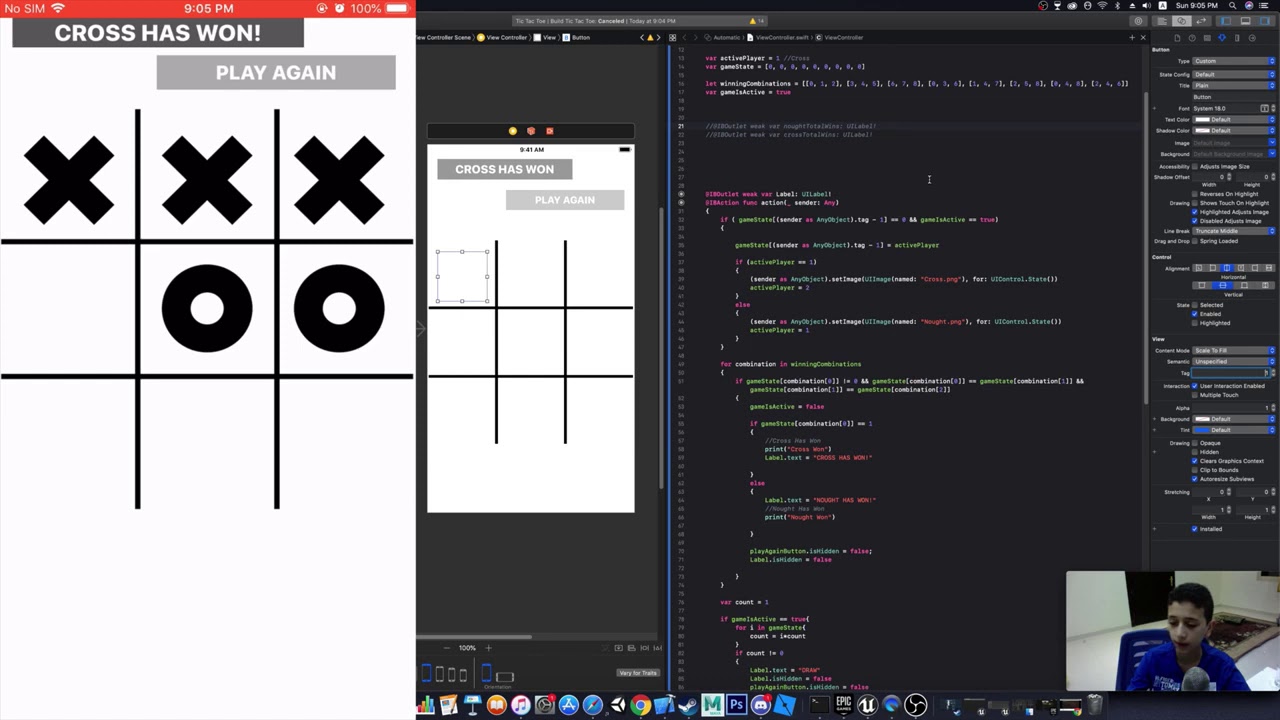Open the Shadow Color picker
1280x720 pixels.
(x=1234, y=131)
